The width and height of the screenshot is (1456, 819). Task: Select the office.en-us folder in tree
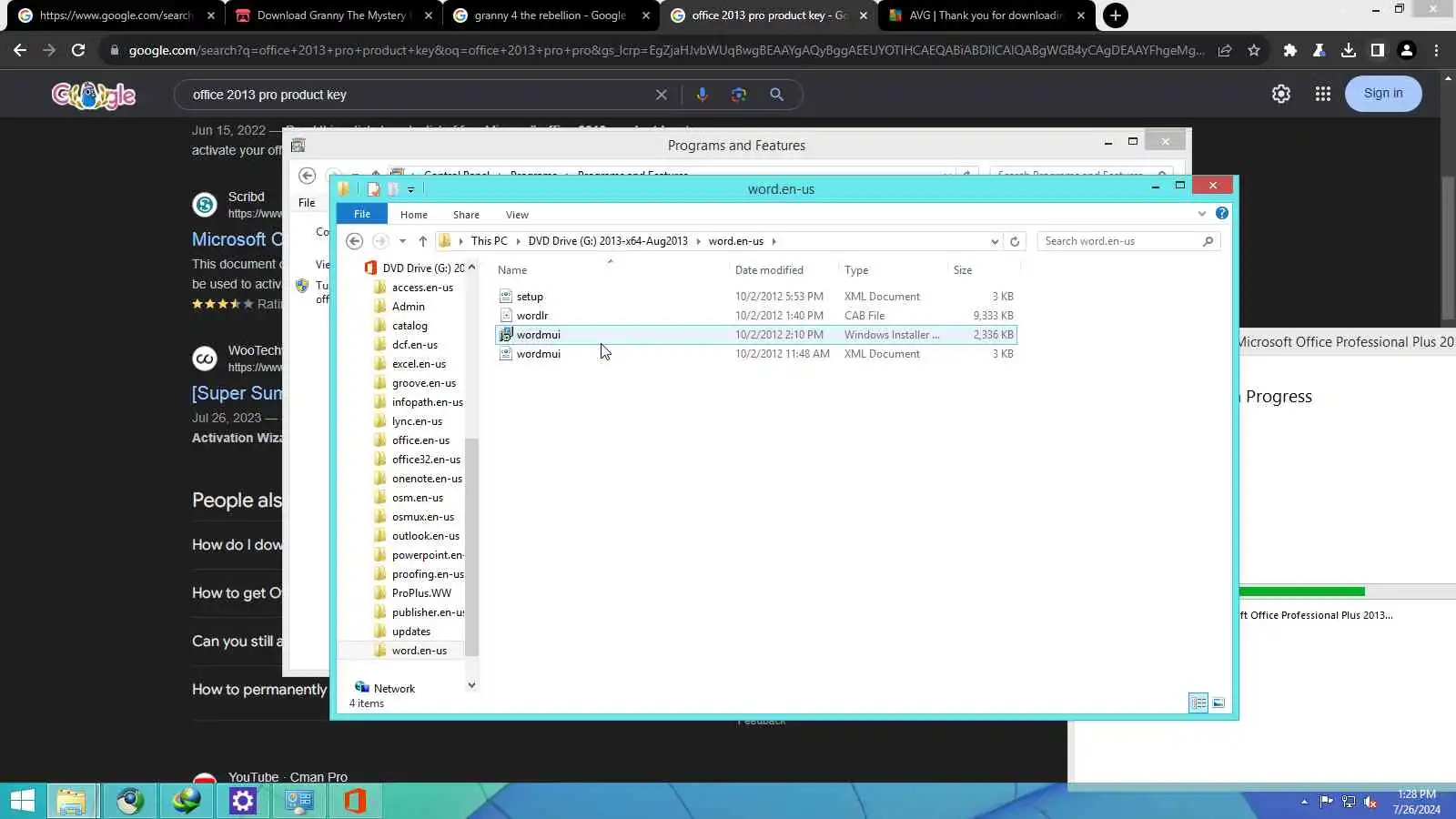[420, 440]
